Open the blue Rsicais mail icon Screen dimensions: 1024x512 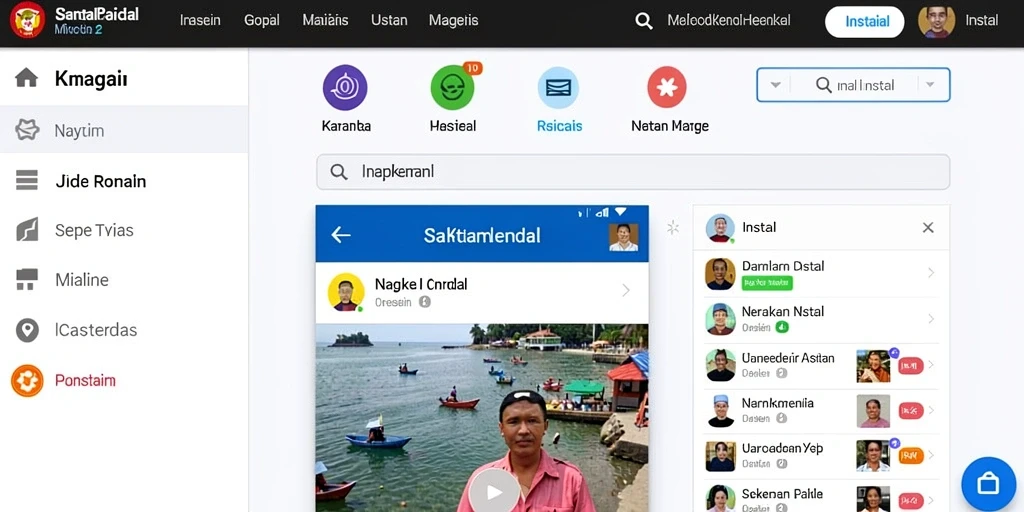558,88
